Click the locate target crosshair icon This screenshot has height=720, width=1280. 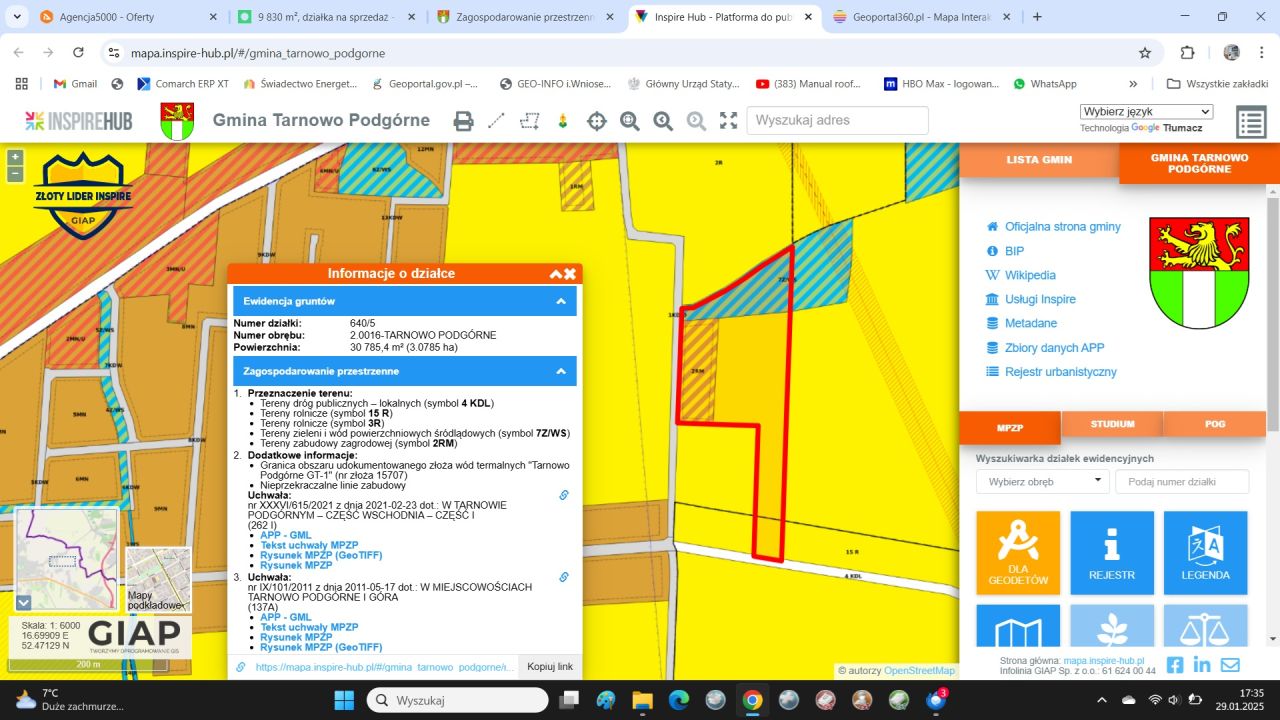point(597,121)
